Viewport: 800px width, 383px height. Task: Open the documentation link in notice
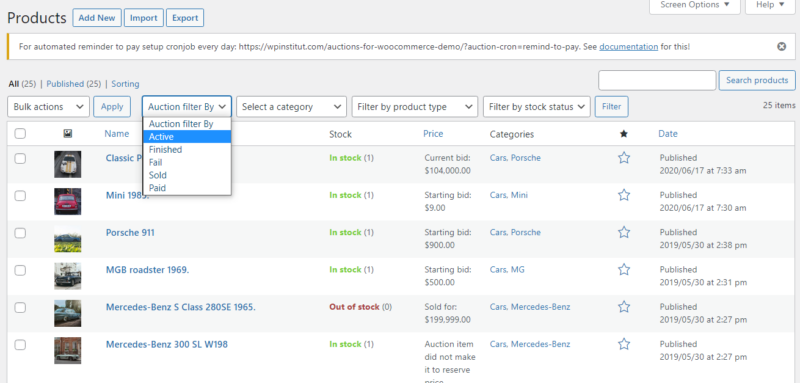629,46
